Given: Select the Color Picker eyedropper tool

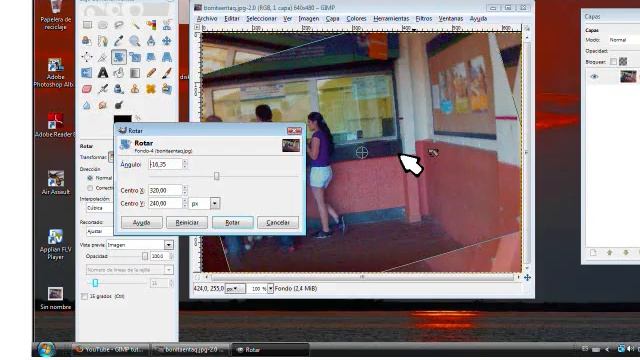Looking at the screenshot, I should 119,41.
